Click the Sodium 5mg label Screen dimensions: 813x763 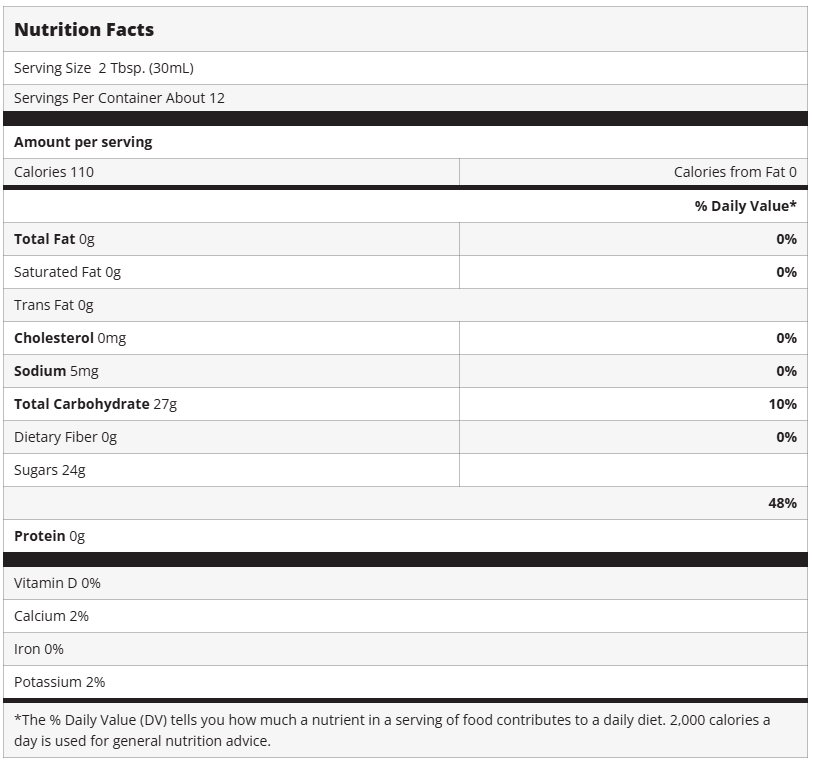[56, 371]
